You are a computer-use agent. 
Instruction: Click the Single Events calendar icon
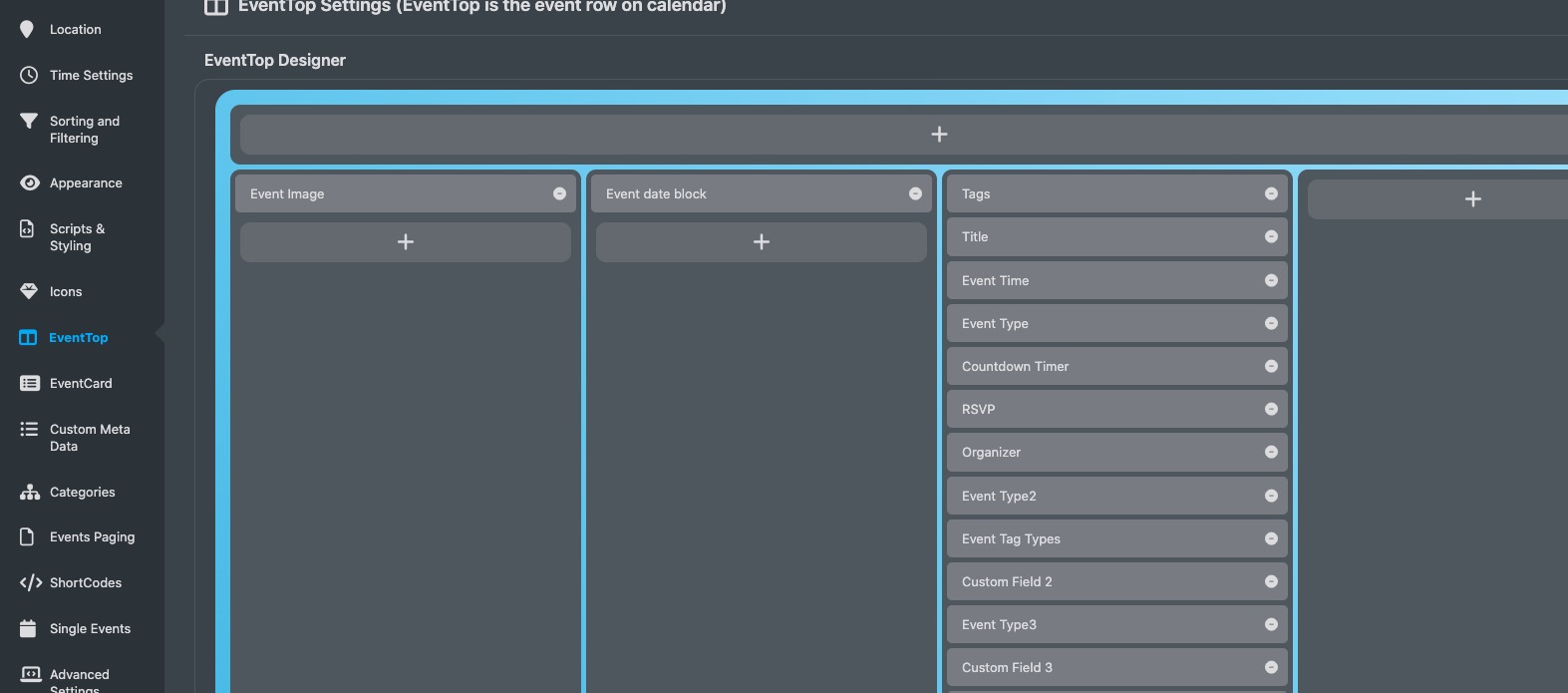tap(28, 628)
